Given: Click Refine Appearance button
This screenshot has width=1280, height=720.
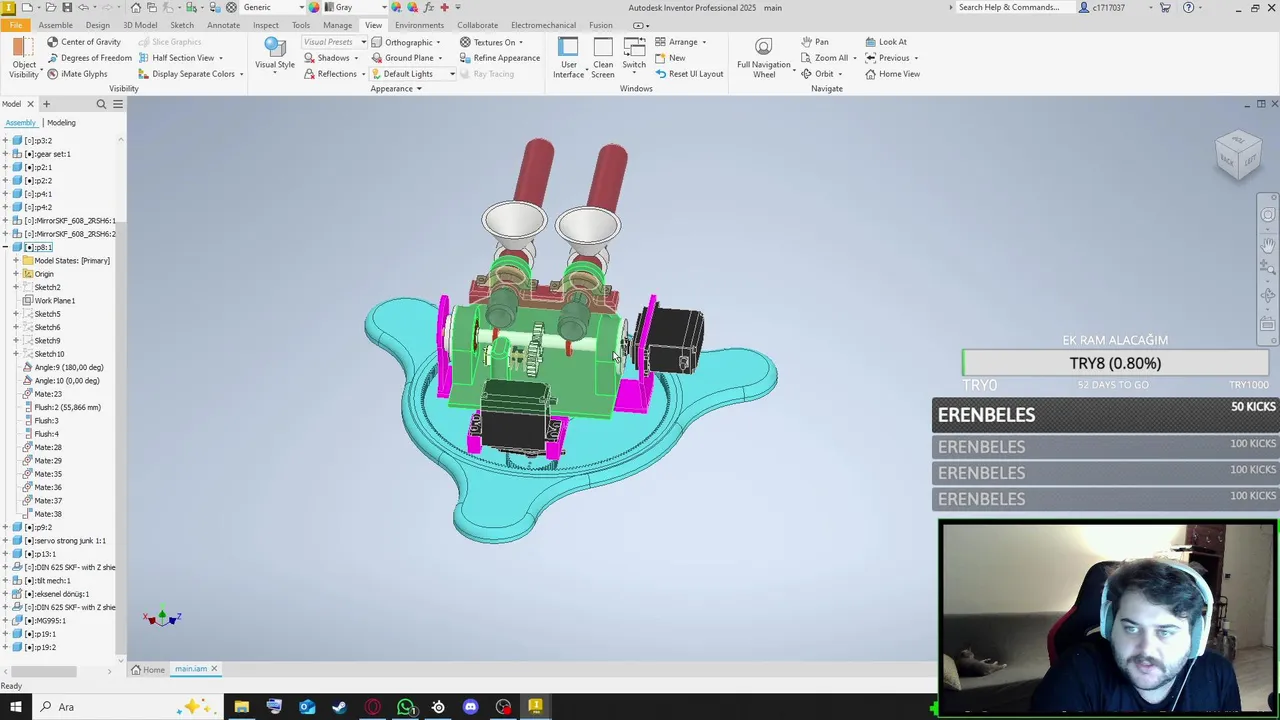Looking at the screenshot, I should pos(499,58).
